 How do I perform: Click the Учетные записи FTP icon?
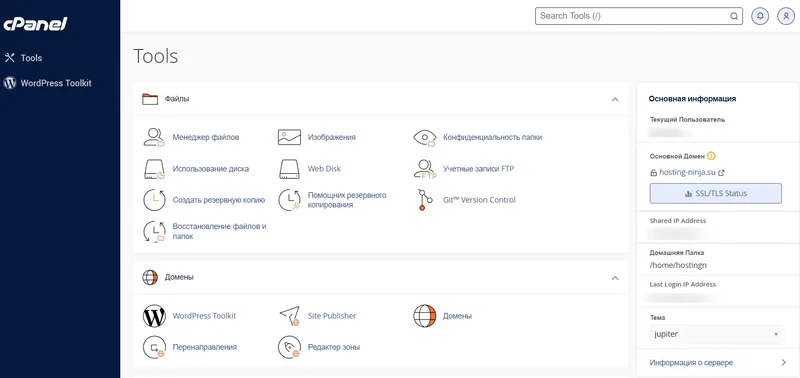tap(424, 169)
